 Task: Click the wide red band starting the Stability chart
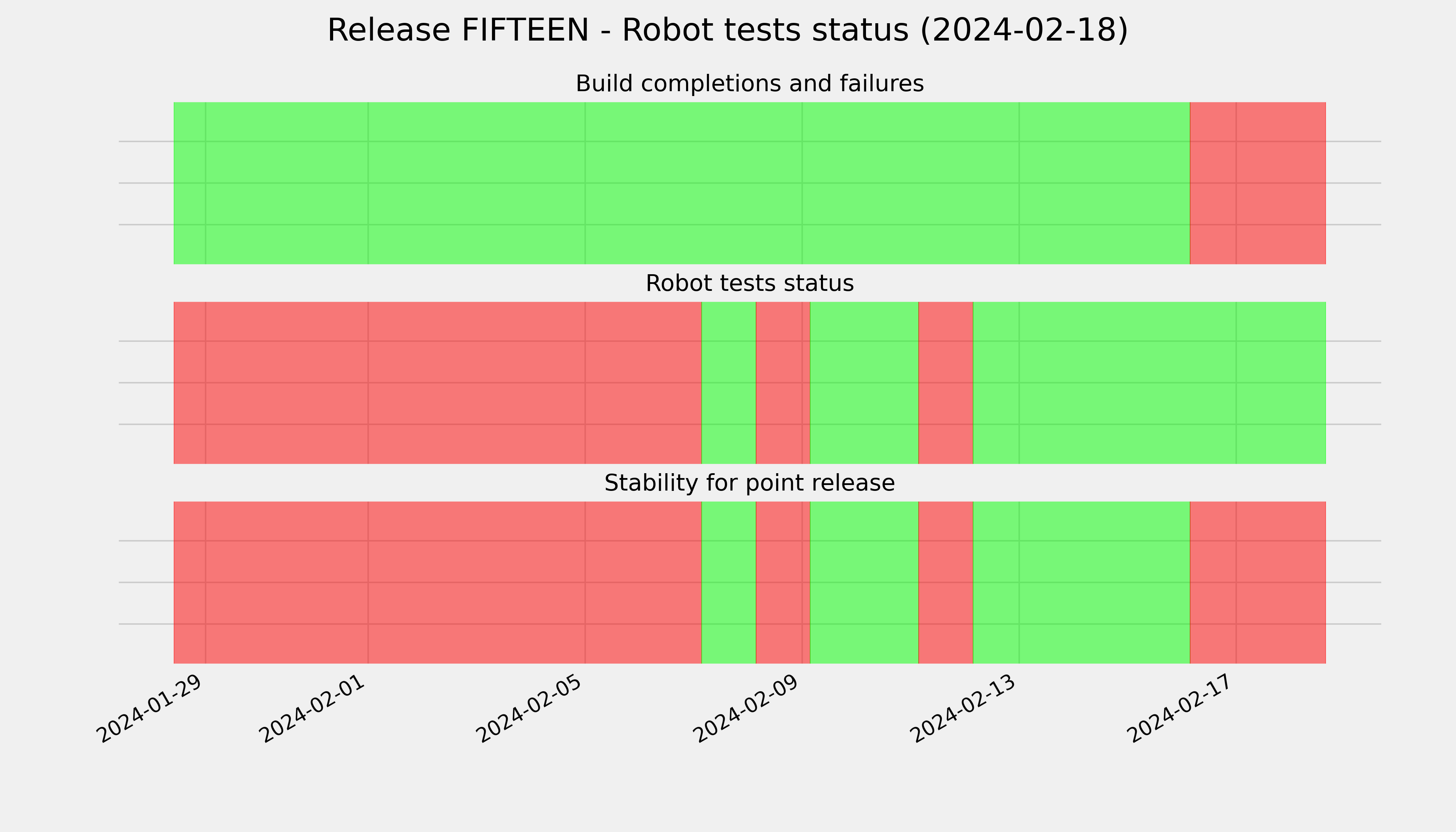438,582
